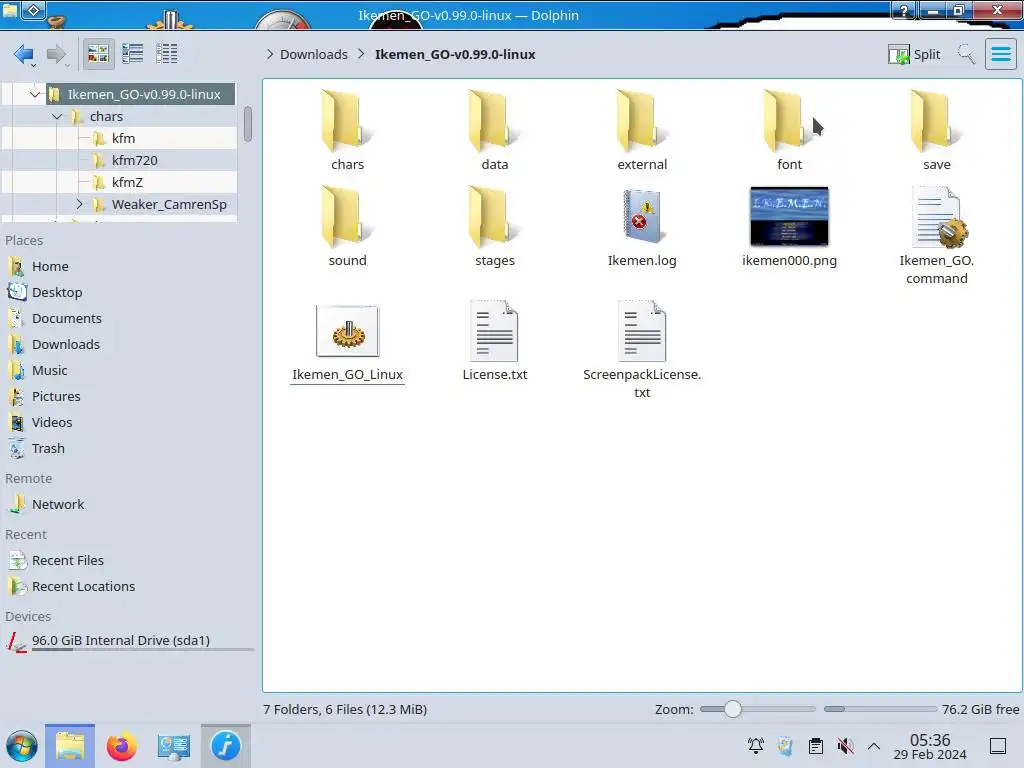Screen dimensions: 1024x768
Task: Select Ikemen_GO.command file
Action: coord(936,236)
